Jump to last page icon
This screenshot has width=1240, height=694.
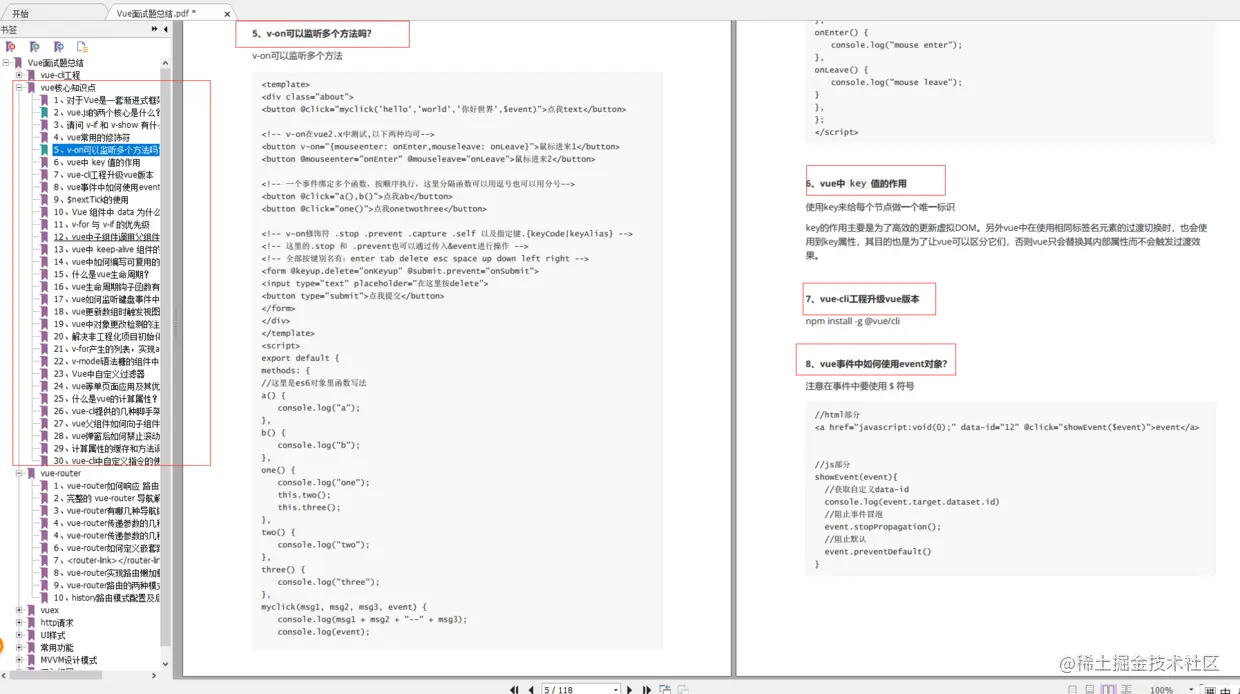(x=646, y=689)
